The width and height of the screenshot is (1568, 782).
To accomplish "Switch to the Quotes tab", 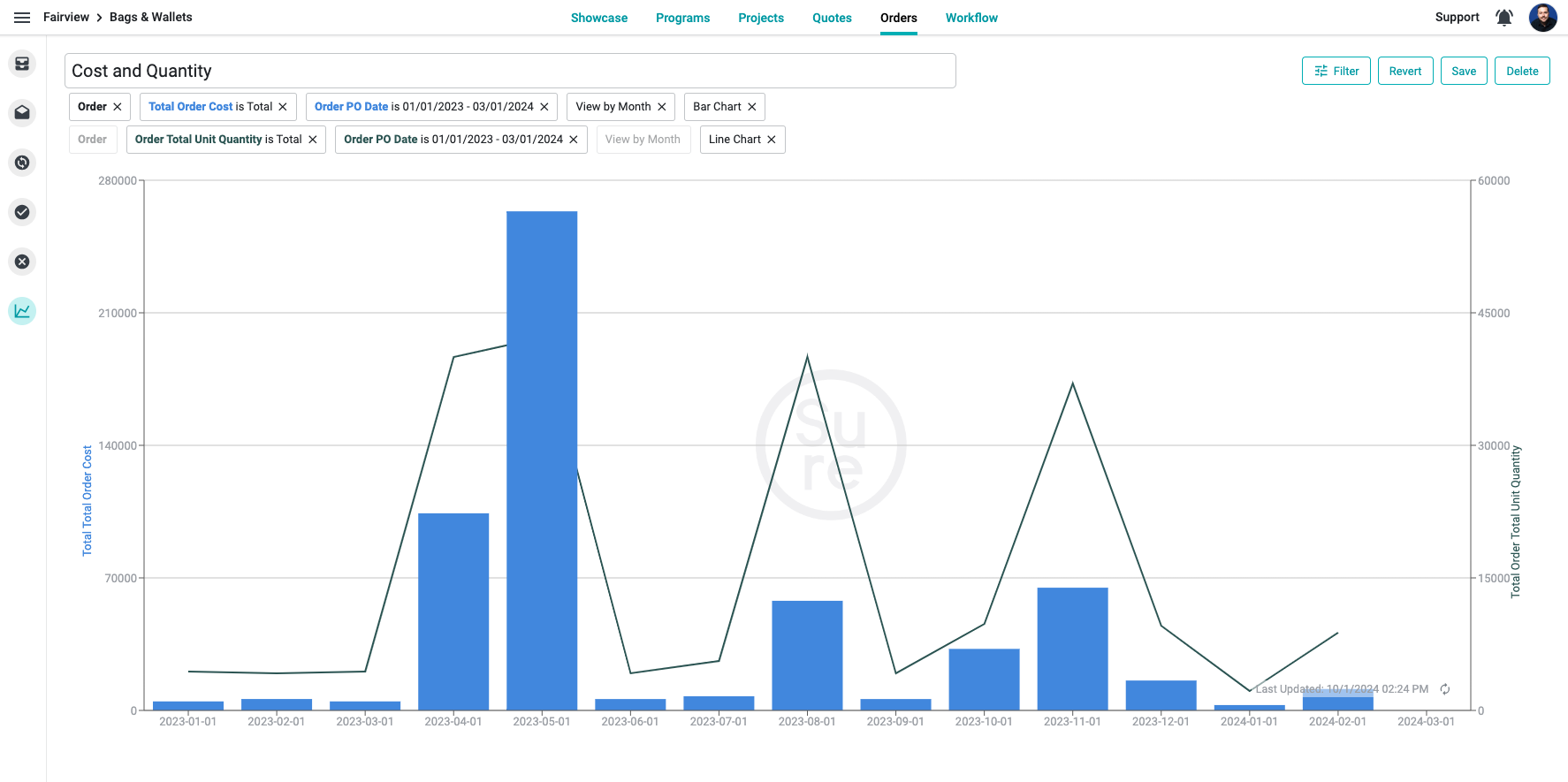I will point(832,18).
